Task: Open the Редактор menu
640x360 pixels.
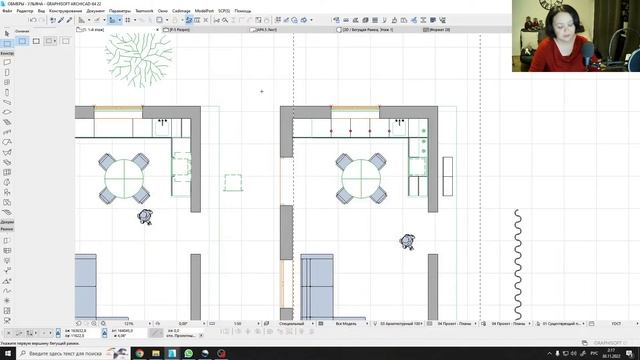Action: click(24, 11)
